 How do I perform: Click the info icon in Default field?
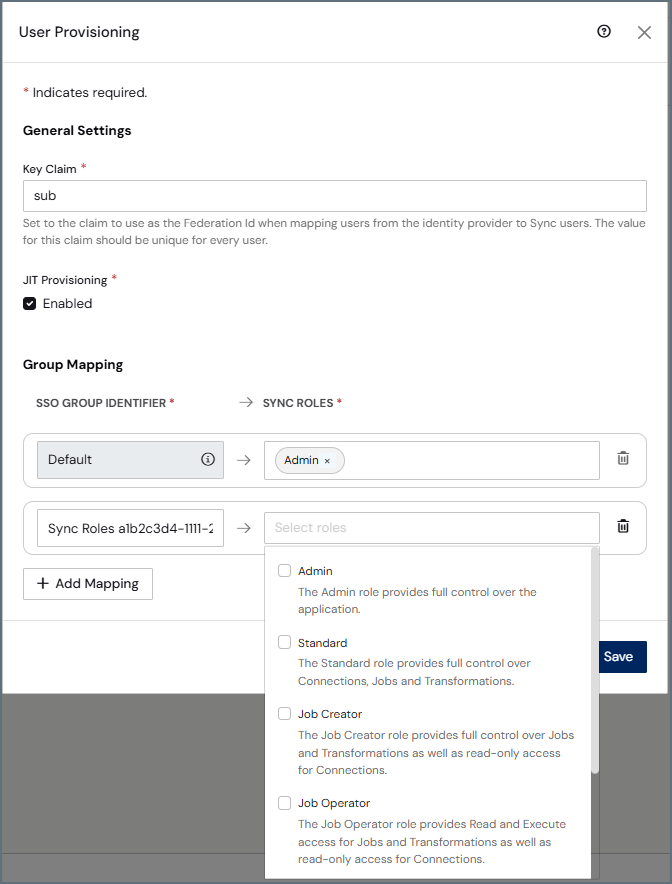tap(208, 459)
